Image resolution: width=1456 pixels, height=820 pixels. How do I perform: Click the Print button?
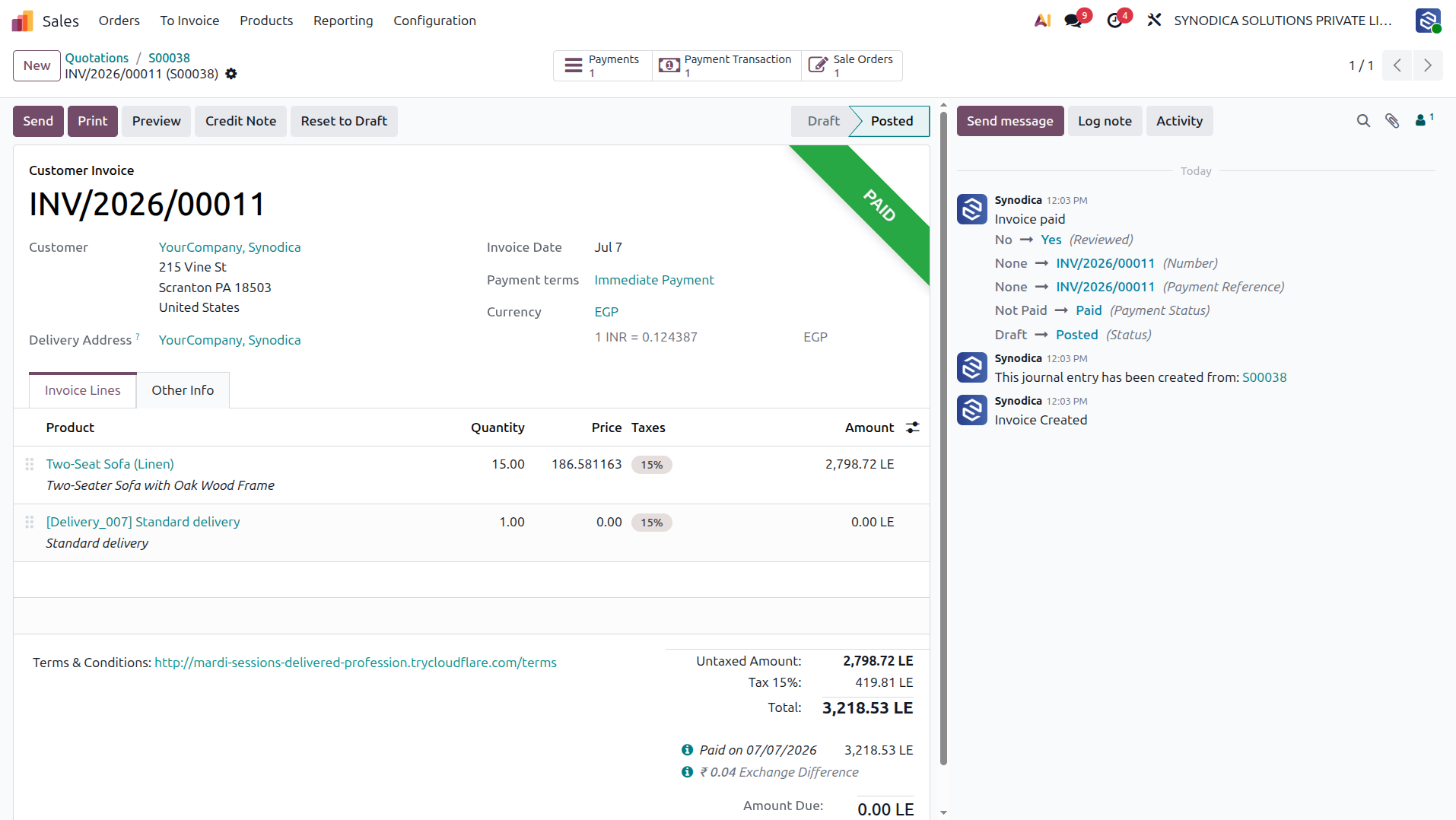point(93,121)
